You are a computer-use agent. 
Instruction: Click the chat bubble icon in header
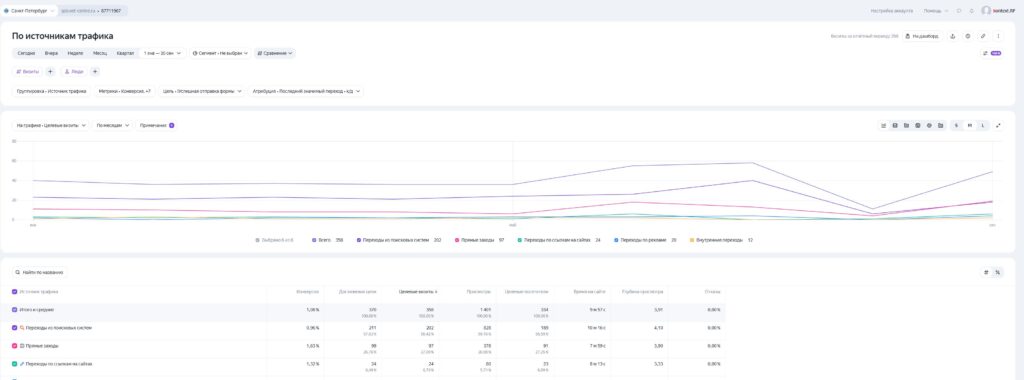[x=959, y=10]
